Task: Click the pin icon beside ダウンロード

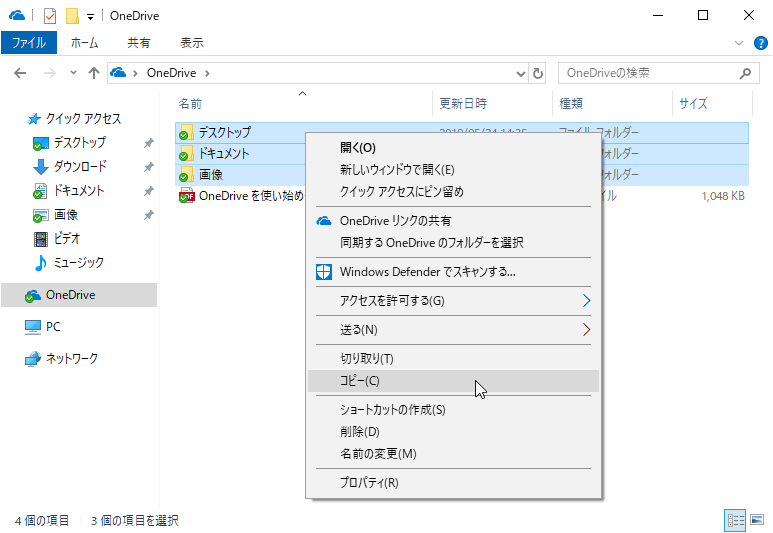Action: [x=148, y=167]
